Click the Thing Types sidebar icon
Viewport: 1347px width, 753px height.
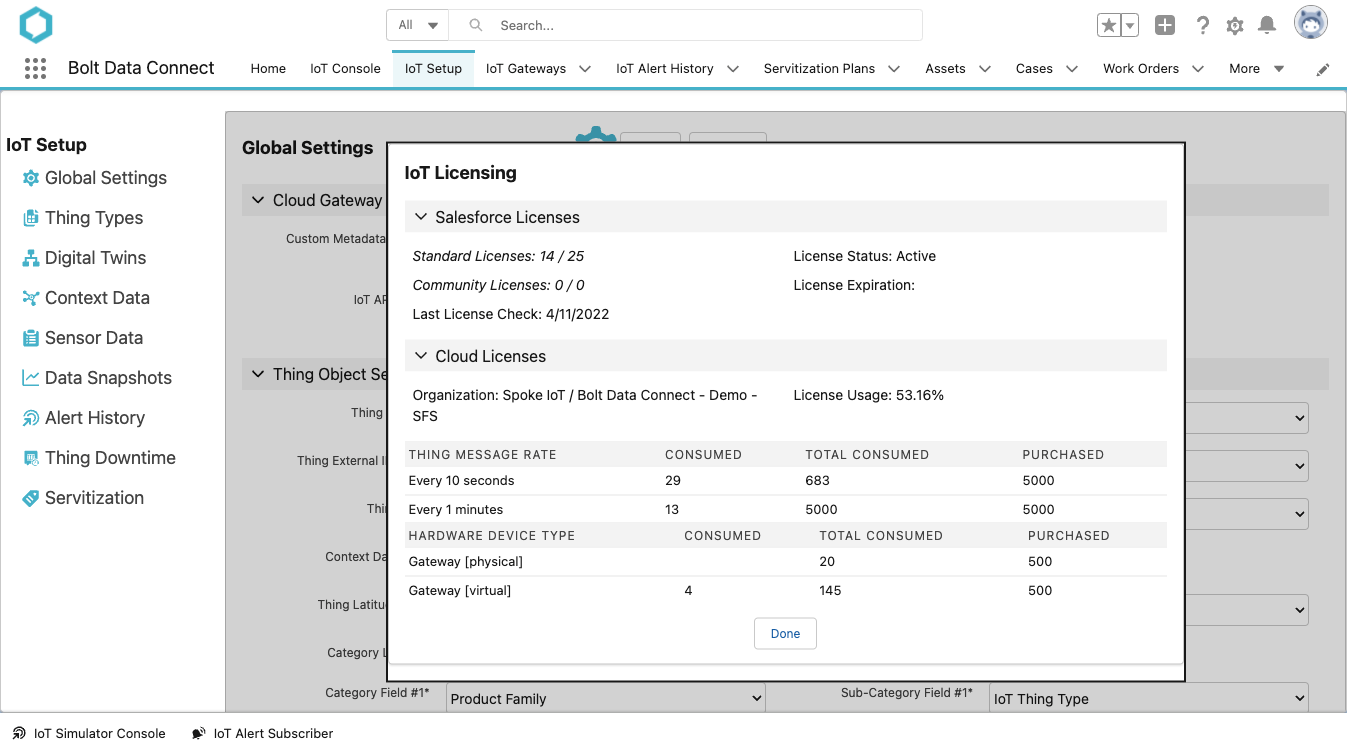tap(31, 218)
